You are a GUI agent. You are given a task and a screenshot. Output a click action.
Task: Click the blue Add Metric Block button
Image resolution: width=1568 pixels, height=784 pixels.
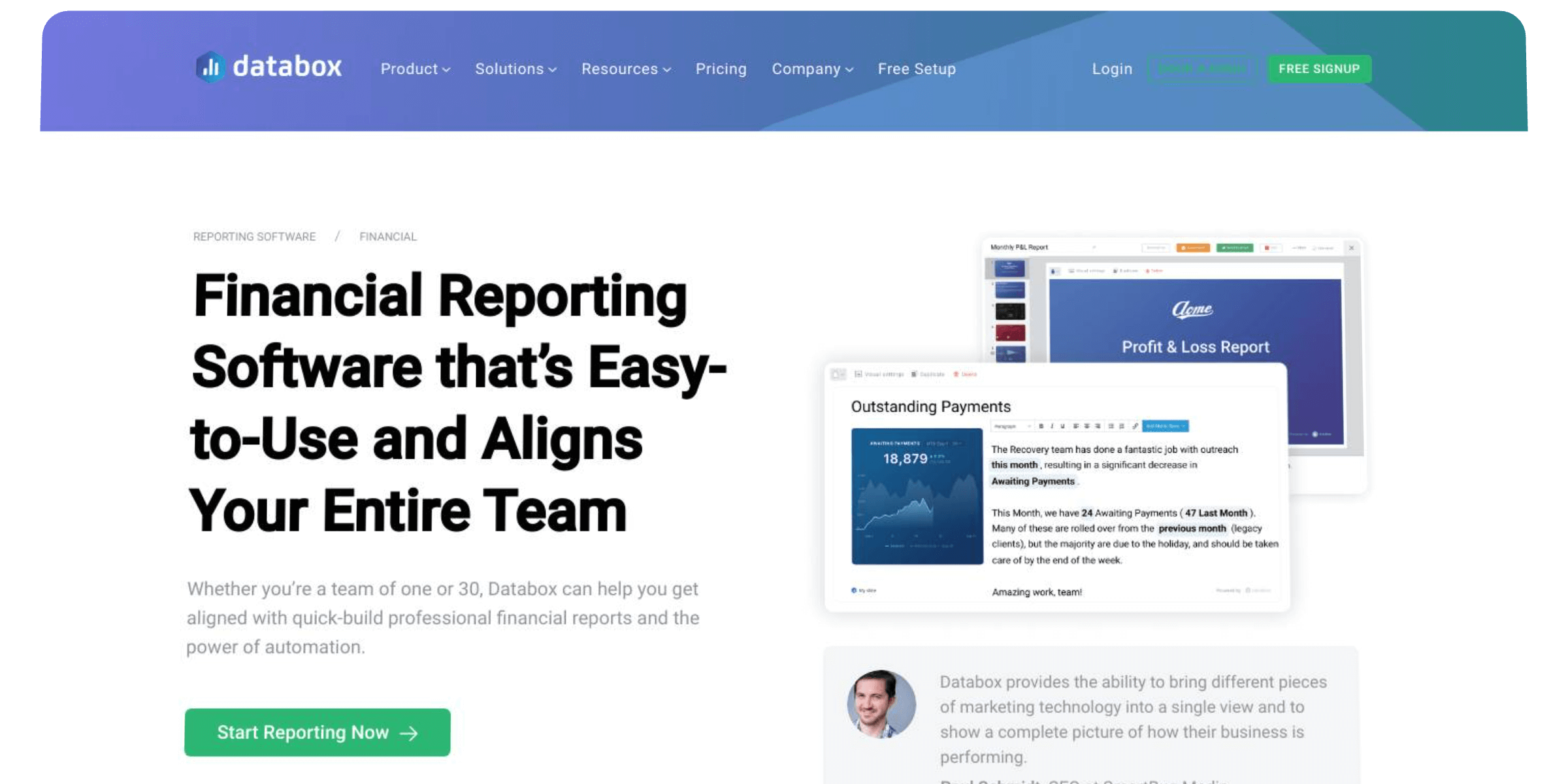[x=1166, y=426]
